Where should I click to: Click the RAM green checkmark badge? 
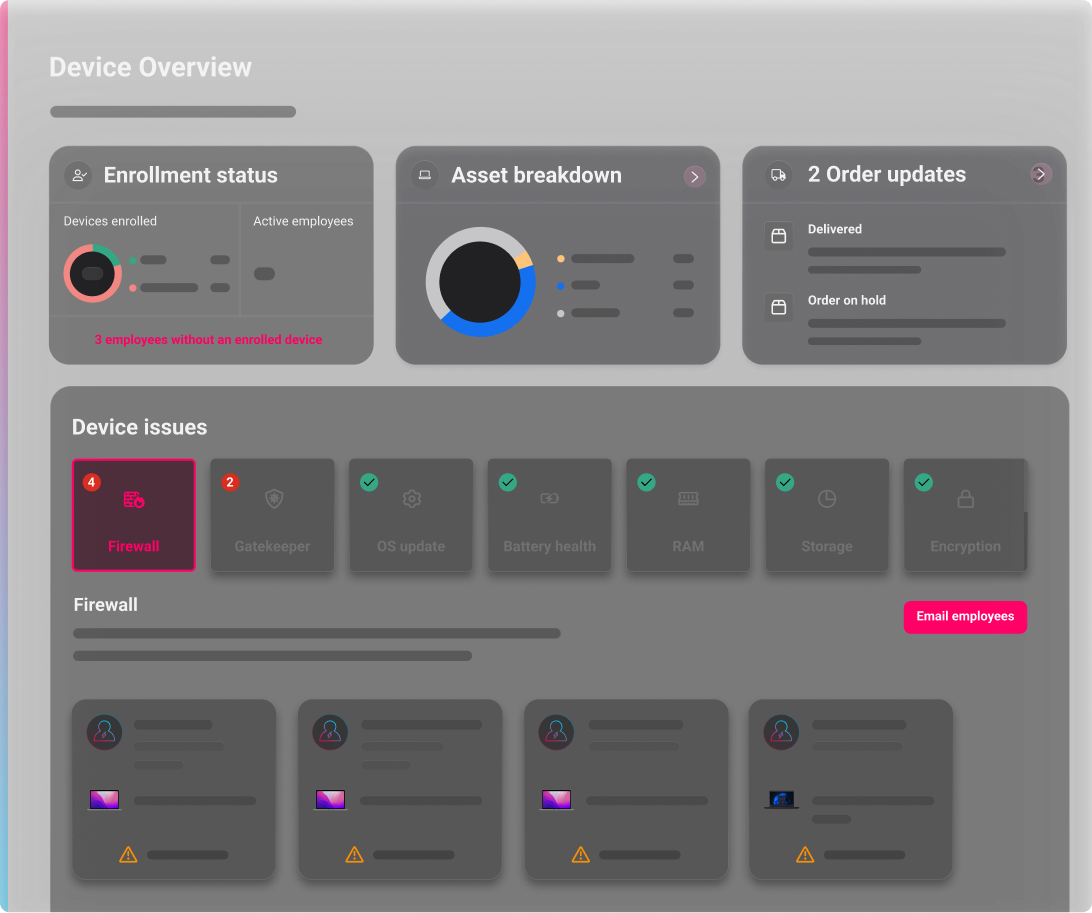[647, 483]
